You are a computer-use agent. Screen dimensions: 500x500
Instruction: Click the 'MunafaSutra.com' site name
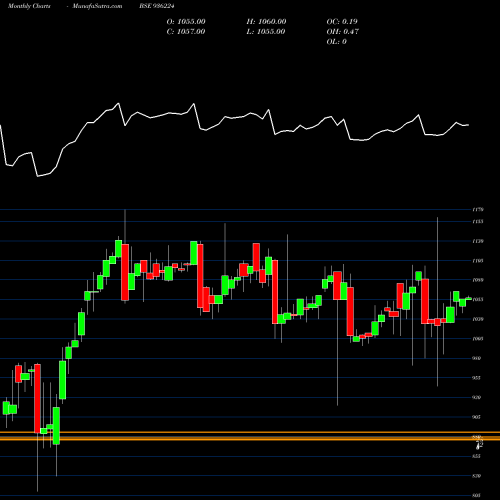(x=97, y=6)
